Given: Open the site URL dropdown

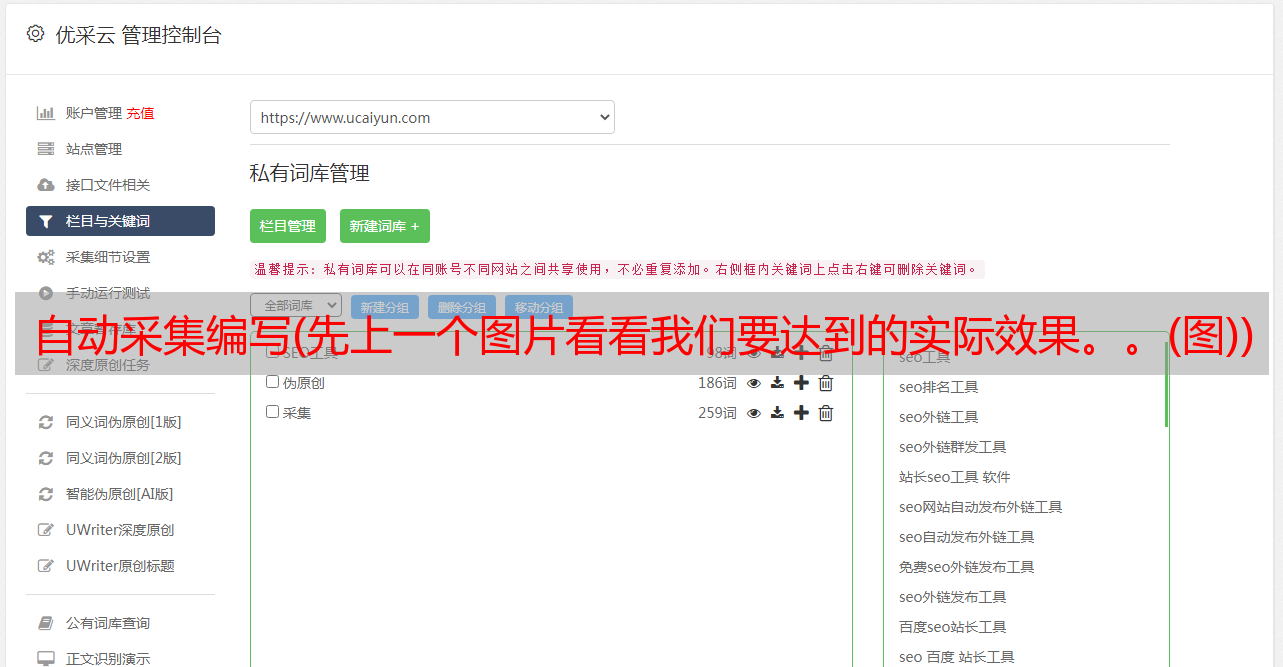Looking at the screenshot, I should click(432, 117).
